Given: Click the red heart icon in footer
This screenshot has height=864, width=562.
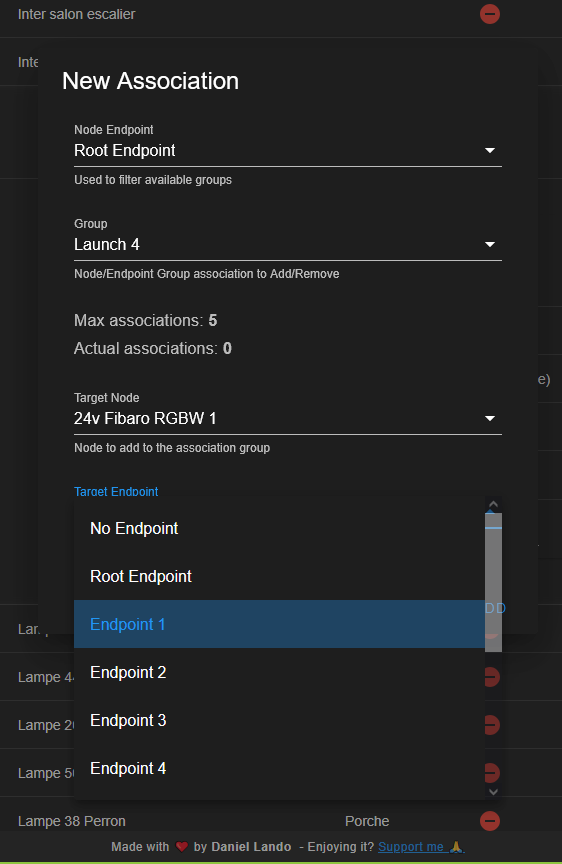Looking at the screenshot, I should point(182,846).
